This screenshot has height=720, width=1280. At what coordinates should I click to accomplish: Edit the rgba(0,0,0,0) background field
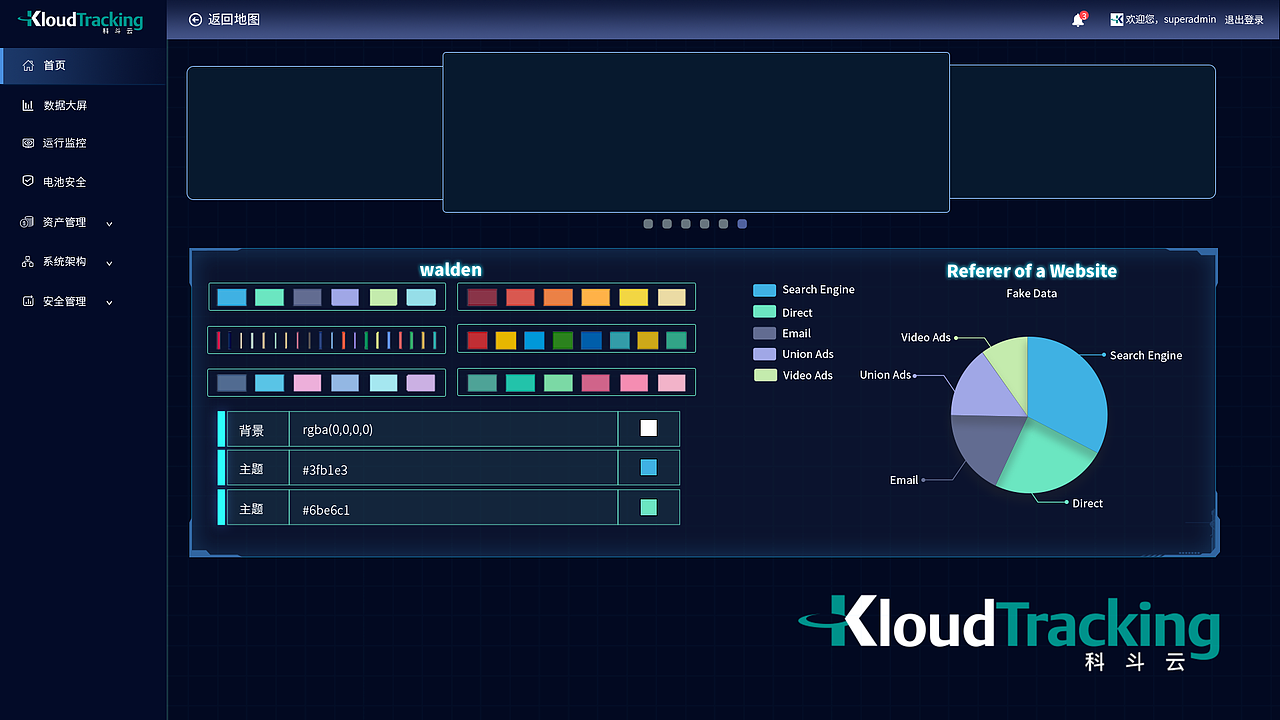[x=453, y=429]
